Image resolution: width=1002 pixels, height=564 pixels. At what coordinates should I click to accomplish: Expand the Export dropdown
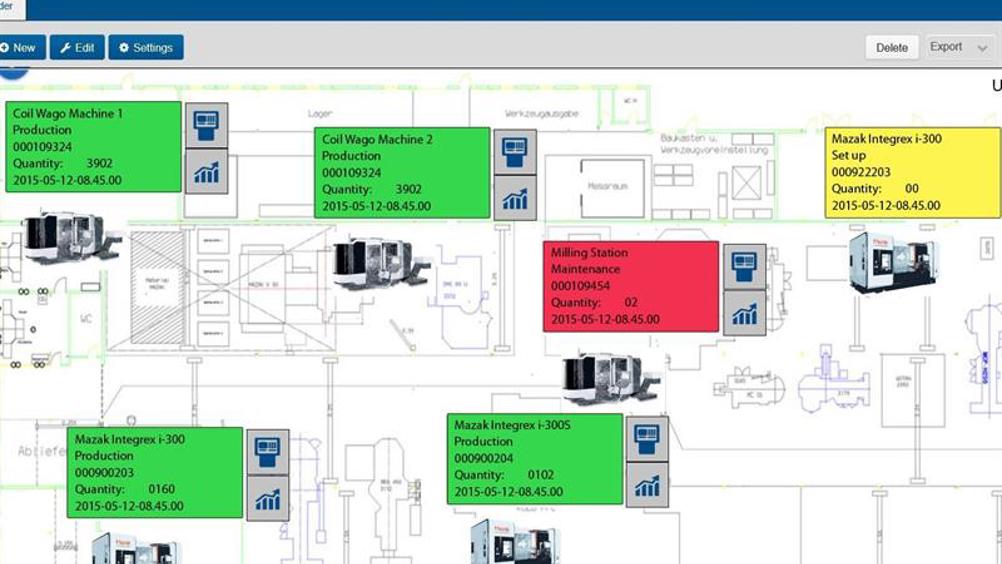(x=960, y=47)
